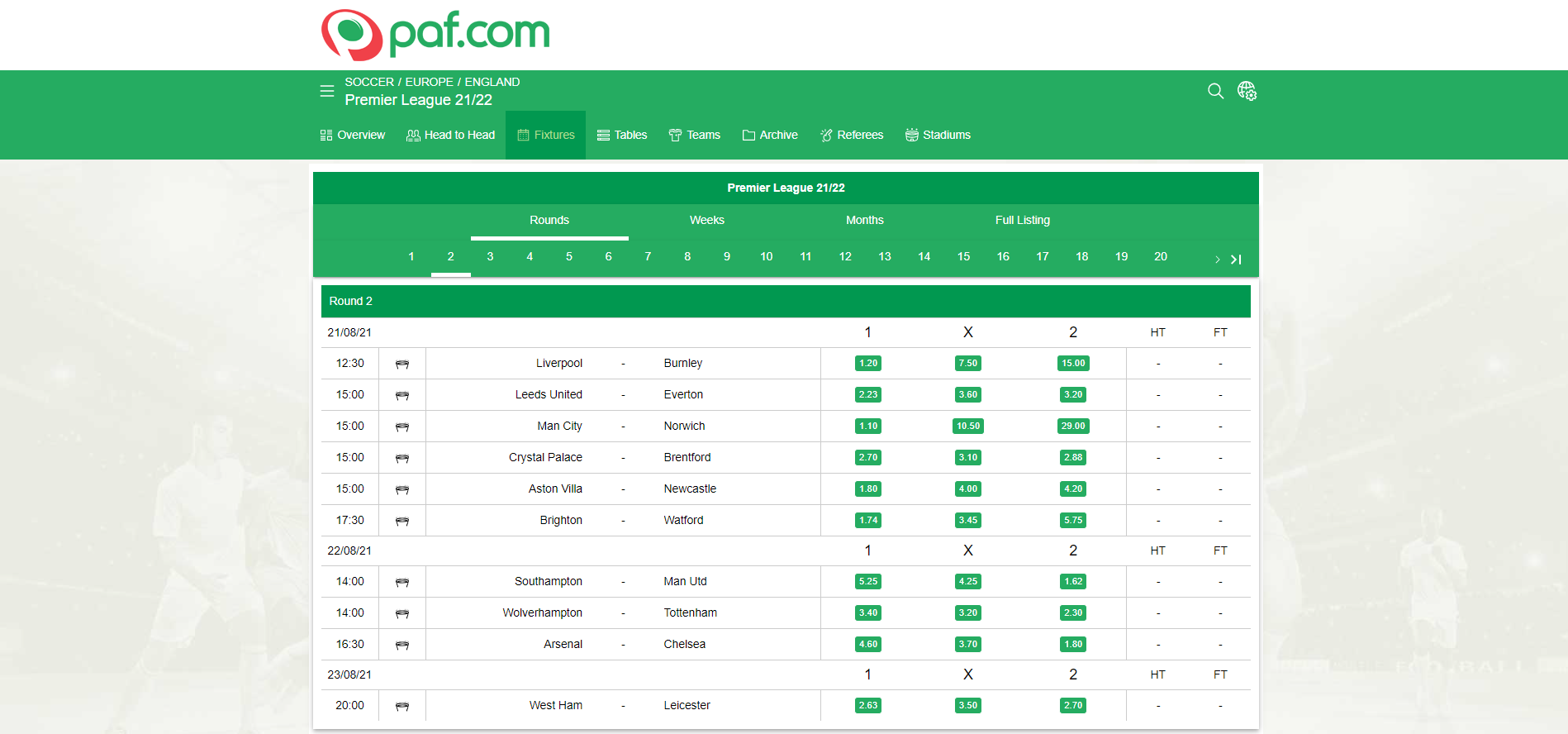Image resolution: width=1568 pixels, height=734 pixels.
Task: Open Everton team link
Action: [x=683, y=394]
